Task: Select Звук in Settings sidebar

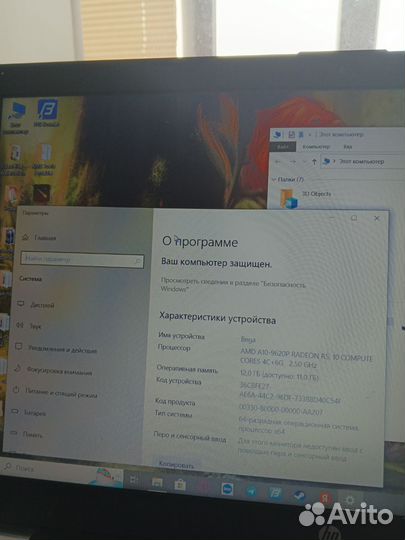Action: (29, 326)
